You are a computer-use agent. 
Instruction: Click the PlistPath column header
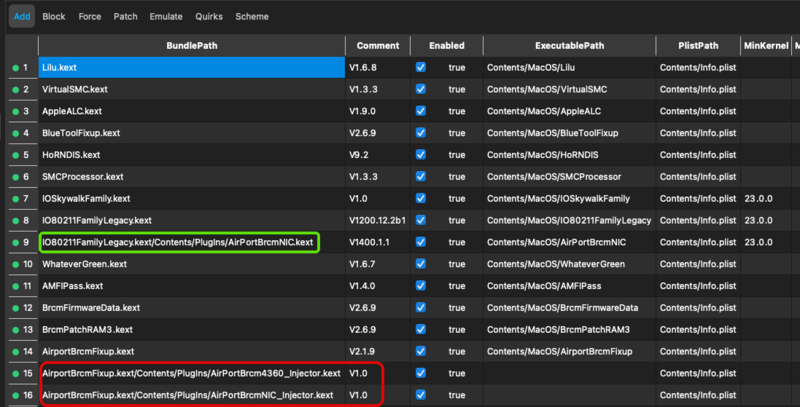click(698, 45)
